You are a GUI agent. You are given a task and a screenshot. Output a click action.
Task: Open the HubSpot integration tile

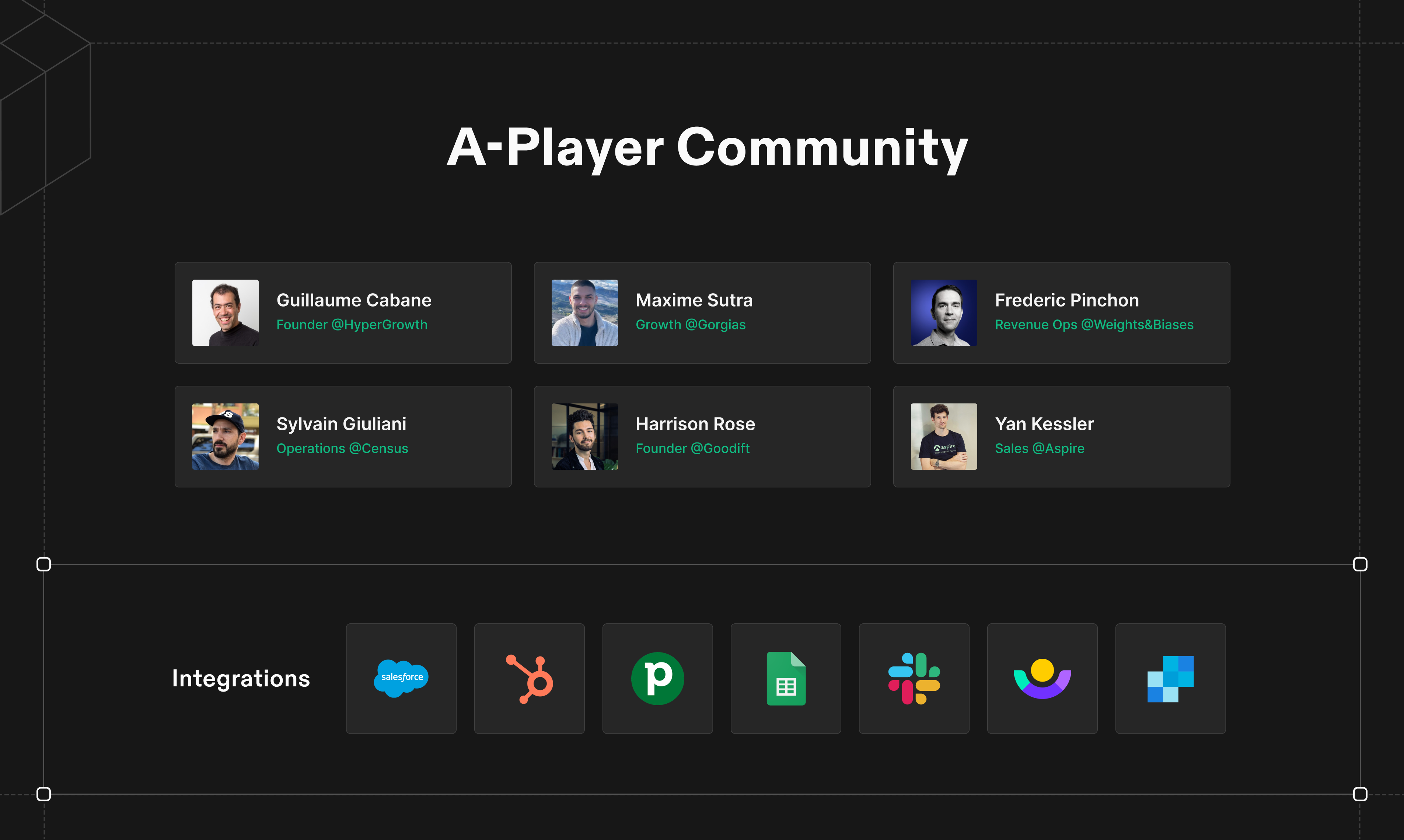(x=529, y=678)
